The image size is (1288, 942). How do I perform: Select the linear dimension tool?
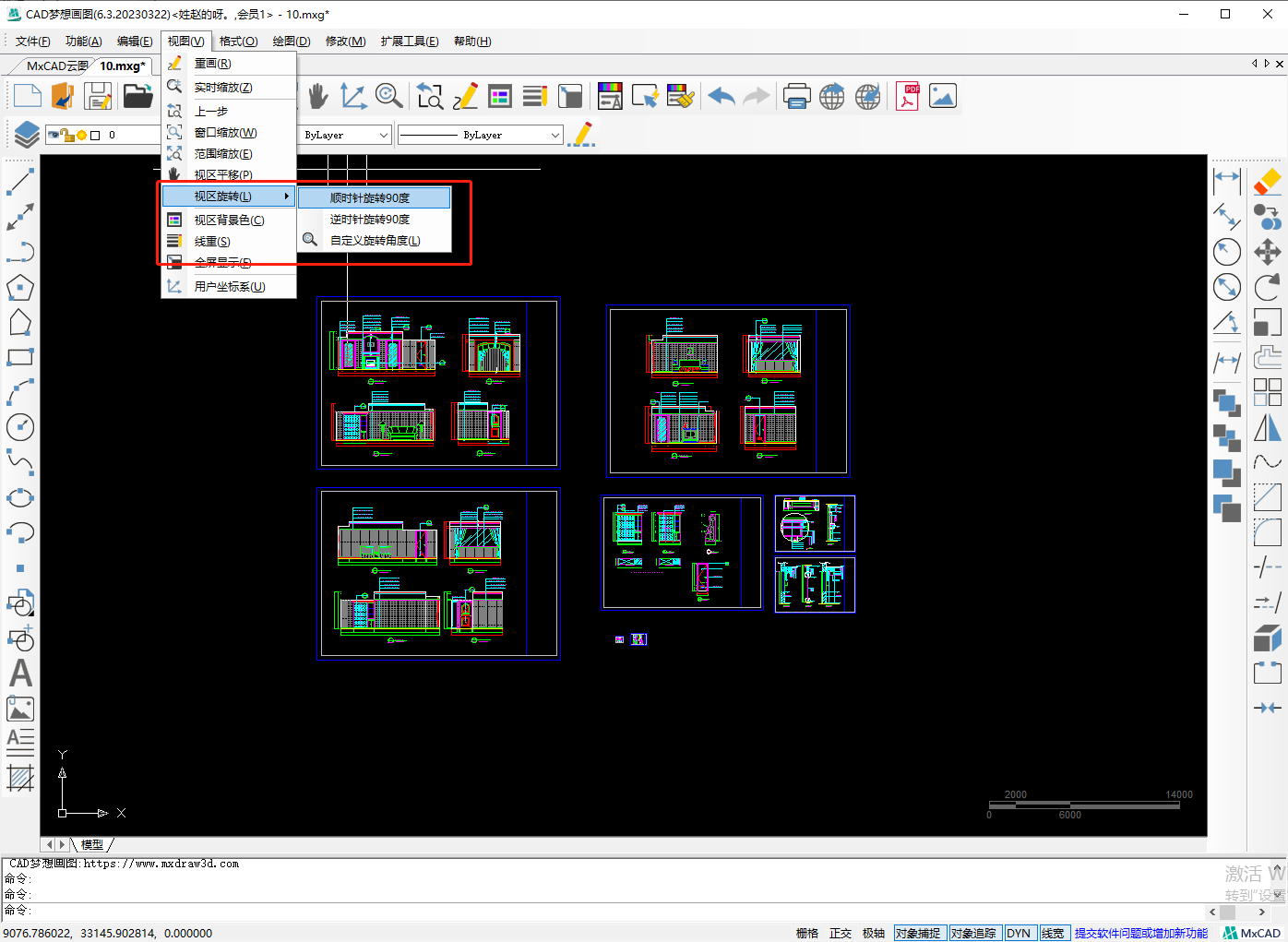(x=1226, y=182)
